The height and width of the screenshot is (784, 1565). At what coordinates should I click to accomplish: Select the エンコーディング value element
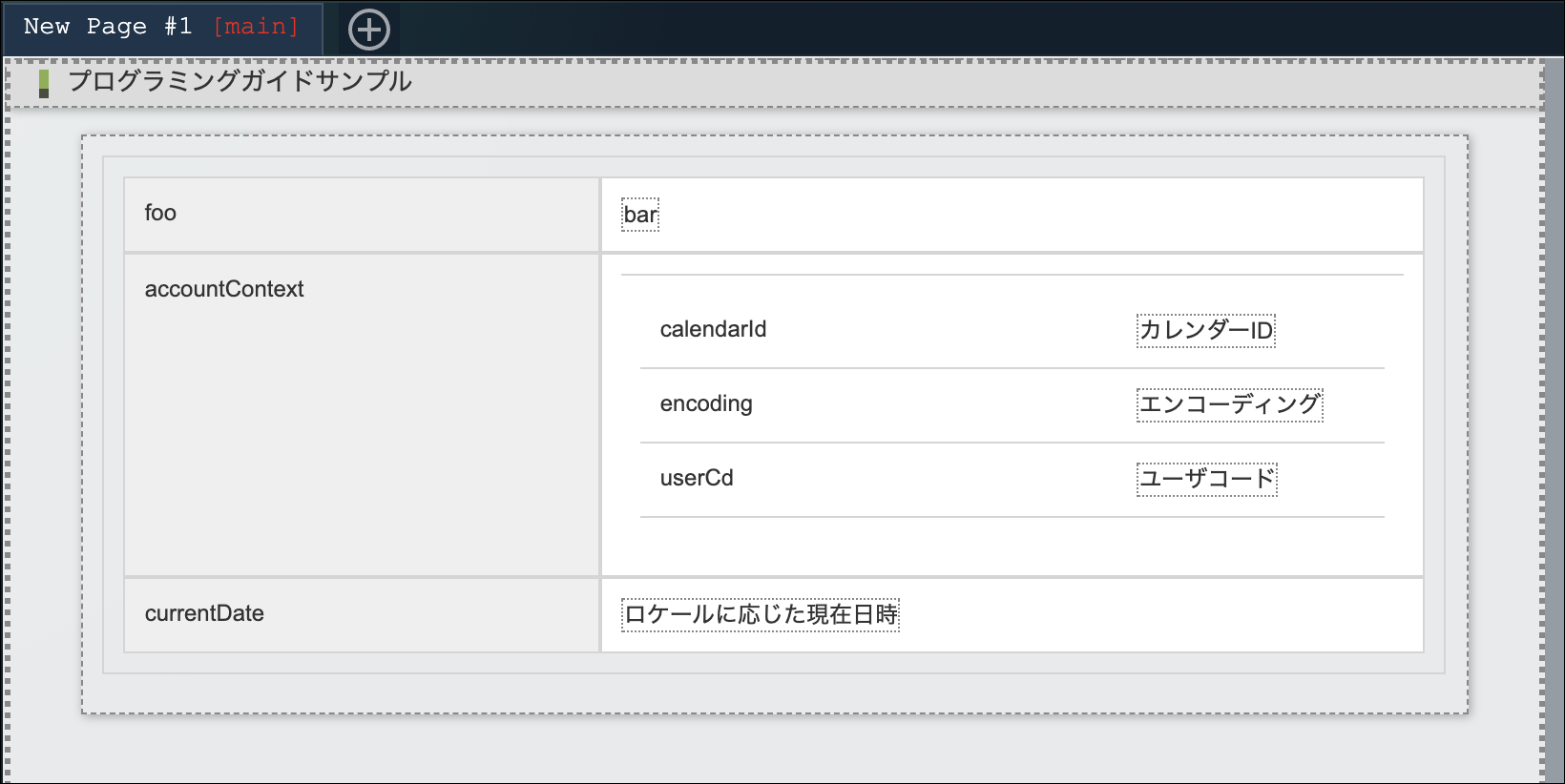coord(1230,404)
